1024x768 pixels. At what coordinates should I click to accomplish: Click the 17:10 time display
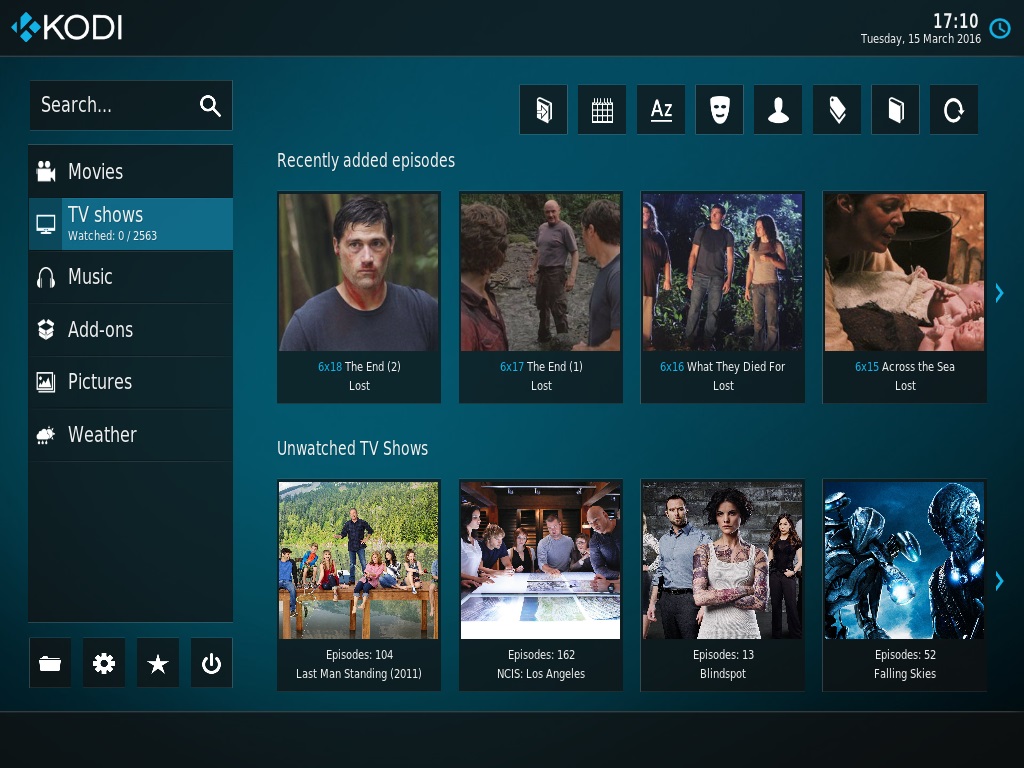pos(955,21)
